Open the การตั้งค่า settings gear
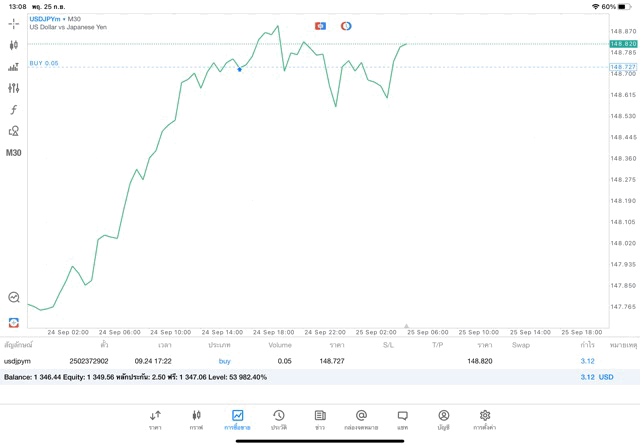Viewport: 640px width, 447px height. (x=485, y=419)
